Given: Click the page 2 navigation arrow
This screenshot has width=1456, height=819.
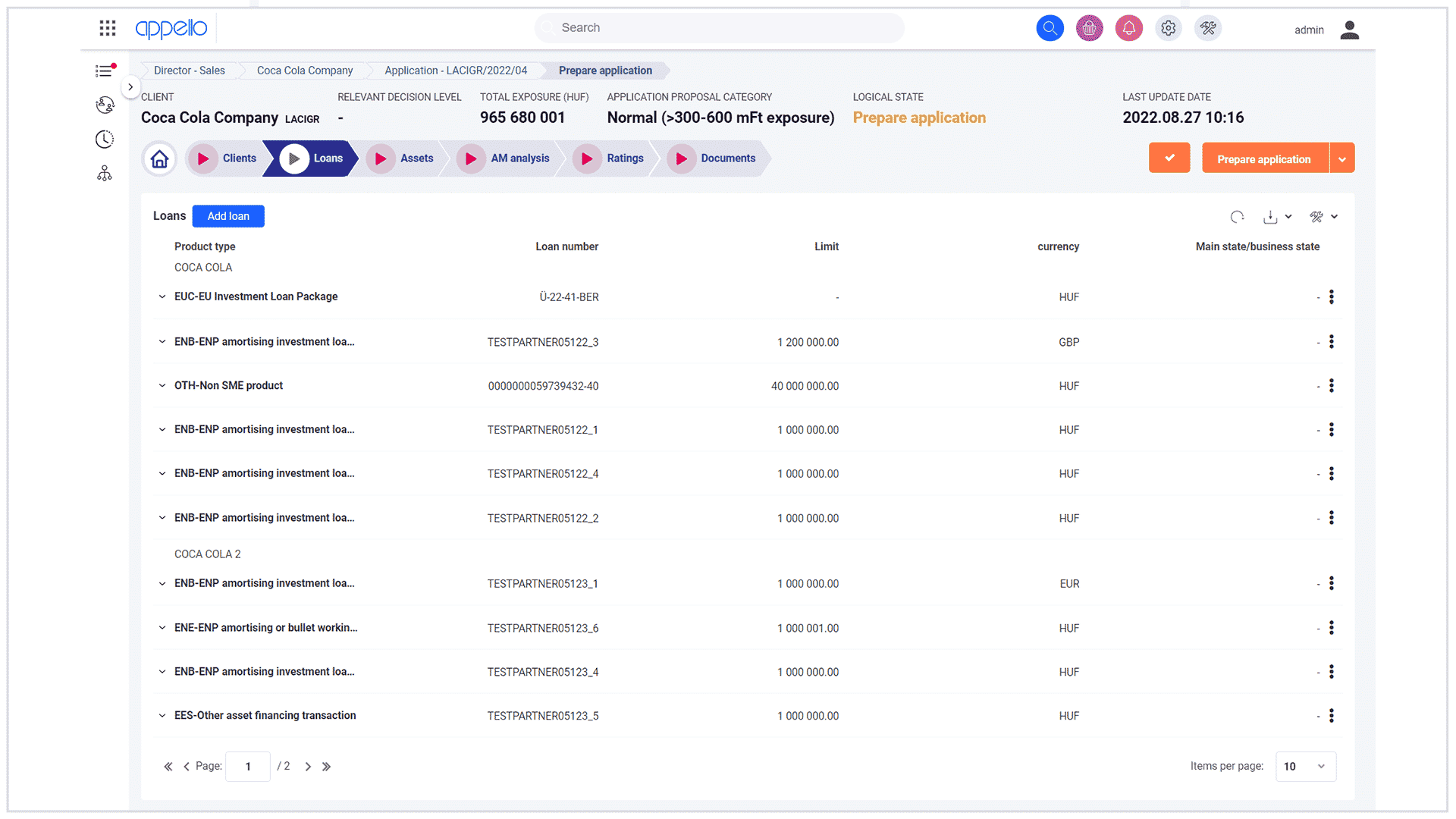Looking at the screenshot, I should 307,766.
